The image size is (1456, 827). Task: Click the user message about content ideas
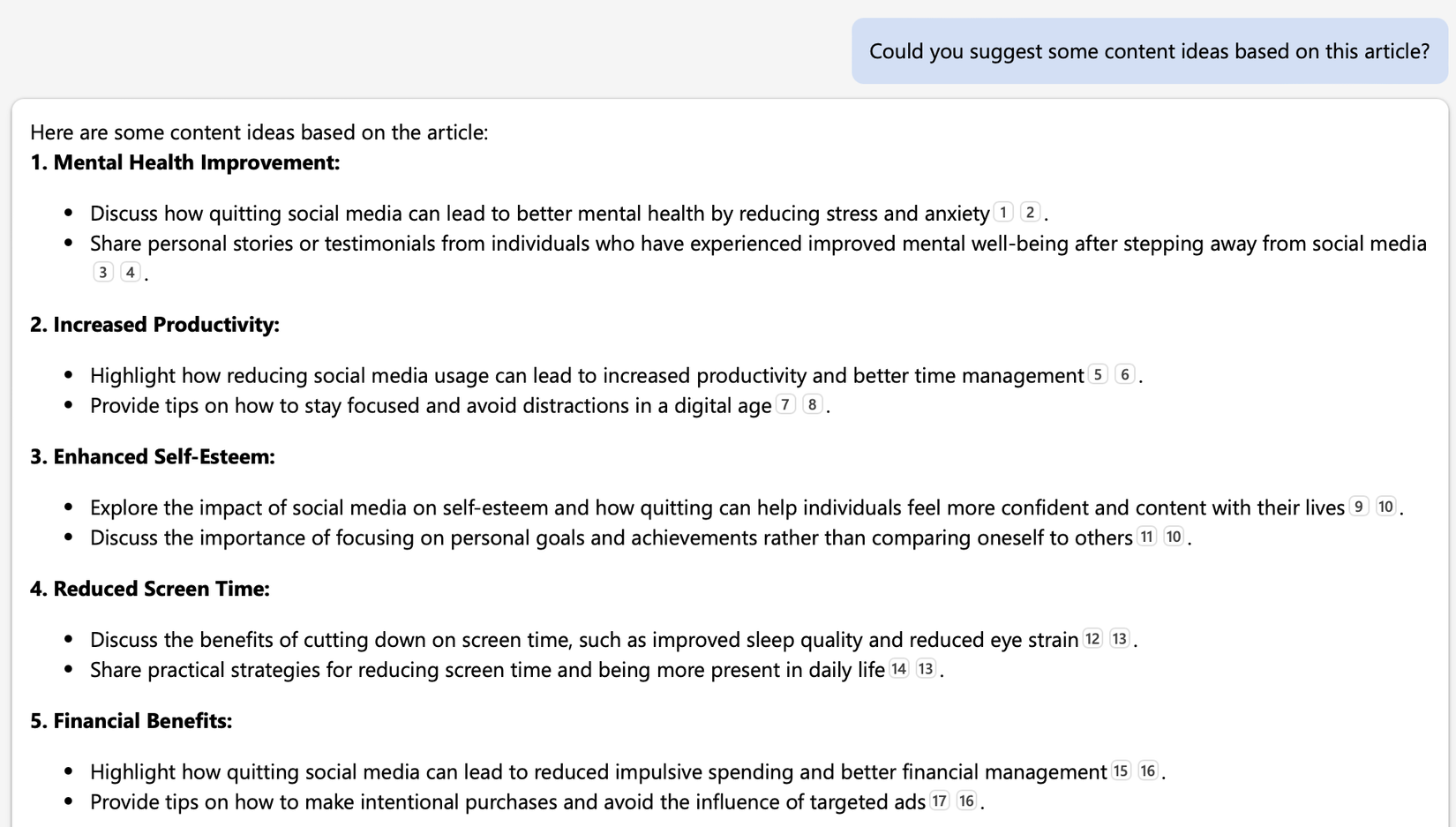(1149, 51)
